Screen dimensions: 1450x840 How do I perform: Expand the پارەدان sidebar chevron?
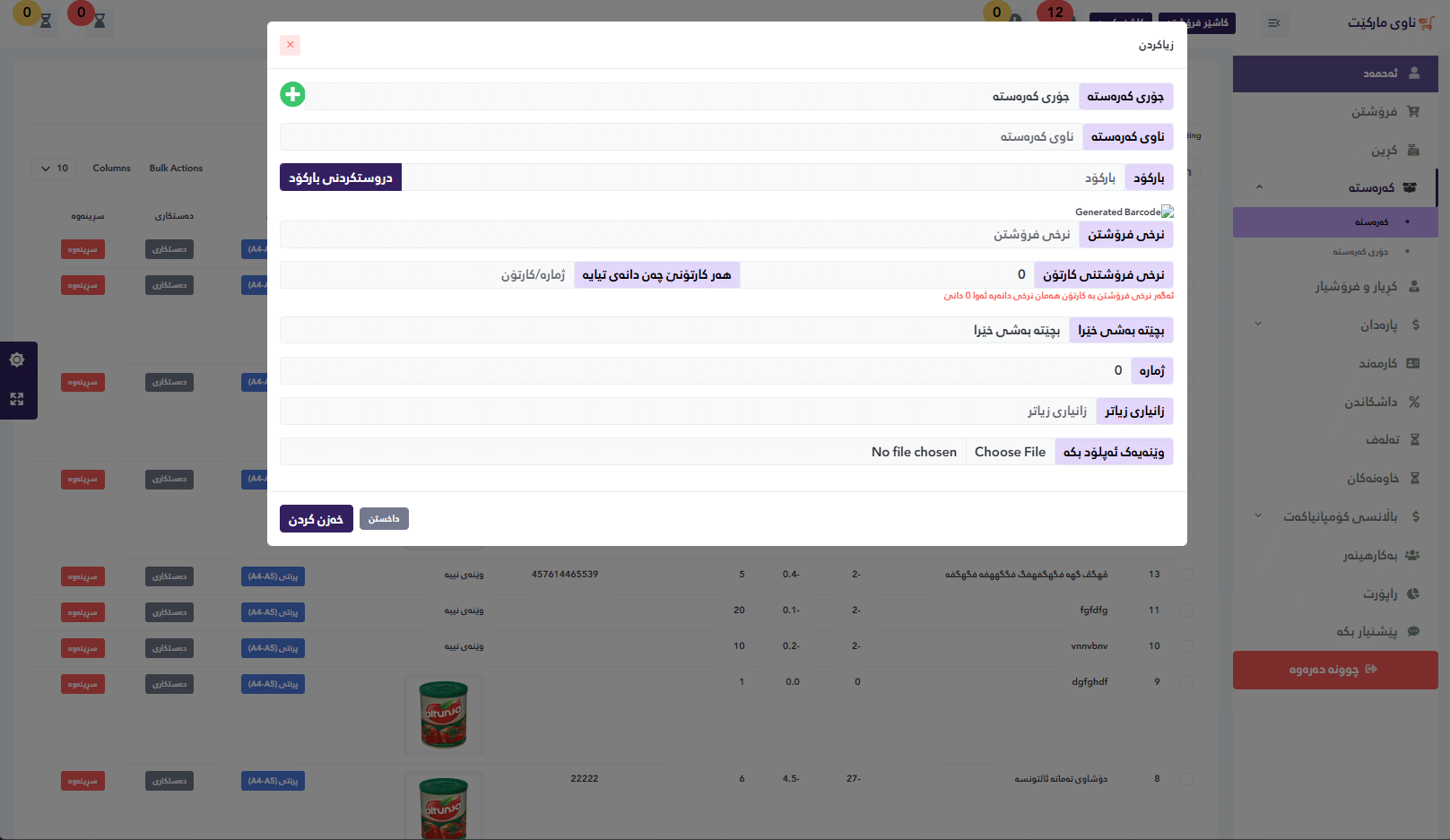pyautogui.click(x=1259, y=325)
